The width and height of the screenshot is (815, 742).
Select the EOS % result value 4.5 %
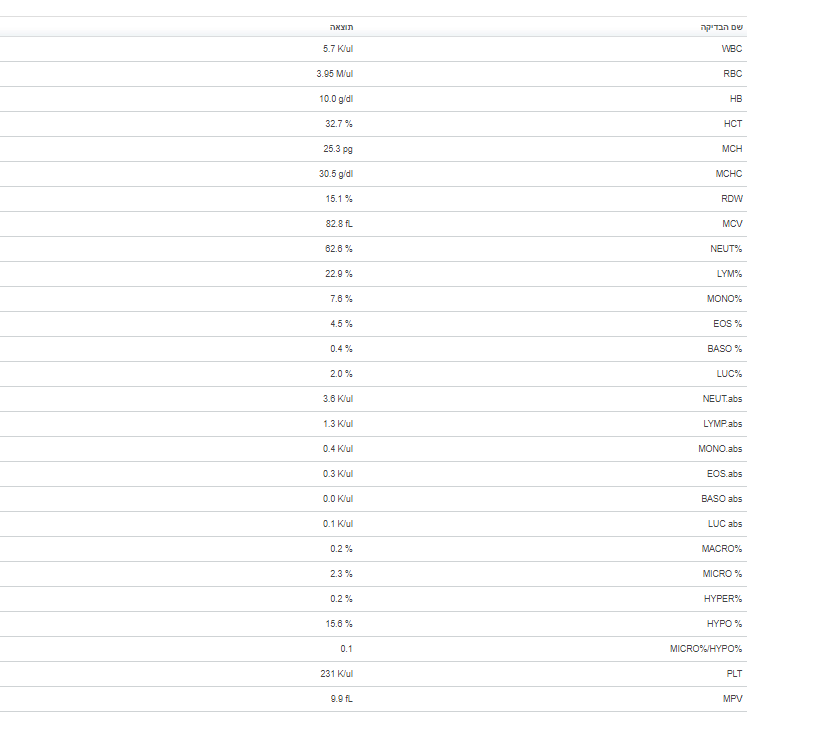click(x=342, y=324)
